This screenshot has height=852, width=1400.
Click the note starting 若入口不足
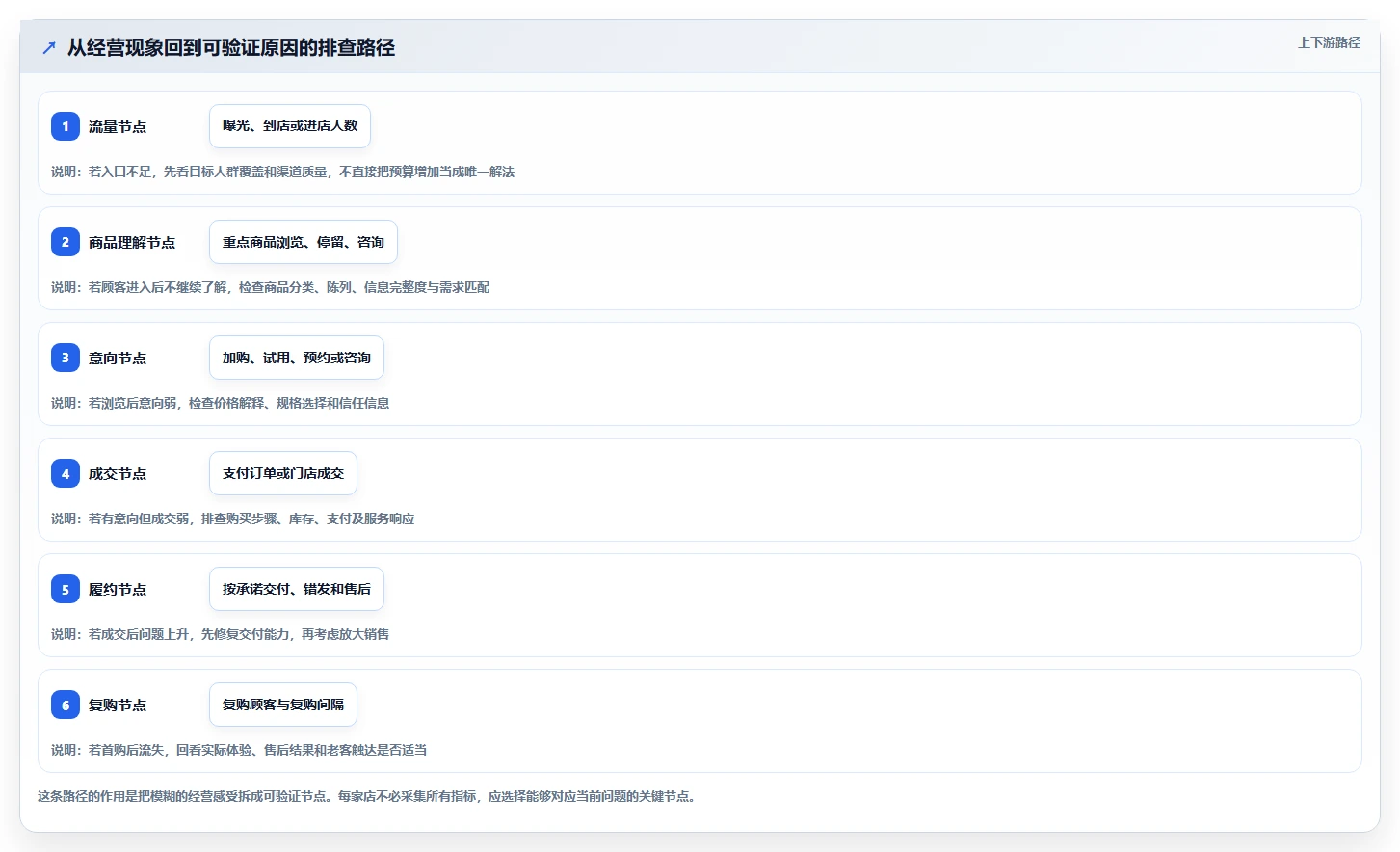click(x=282, y=172)
